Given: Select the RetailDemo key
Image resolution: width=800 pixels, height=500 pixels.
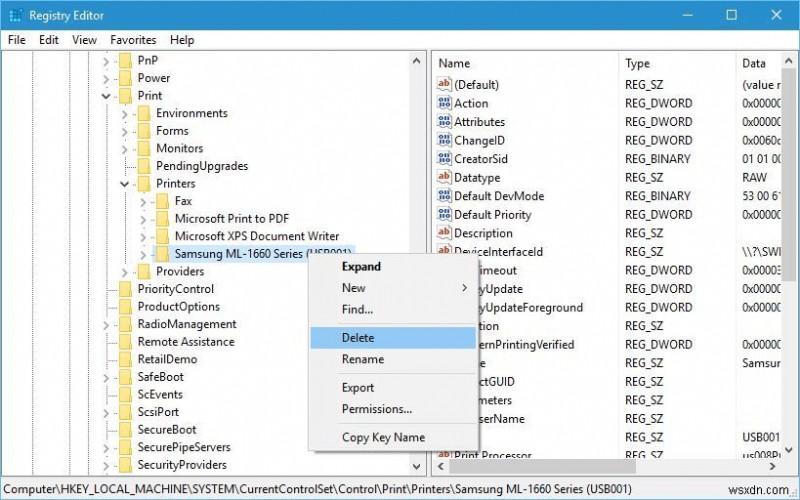Looking at the screenshot, I should (167, 359).
